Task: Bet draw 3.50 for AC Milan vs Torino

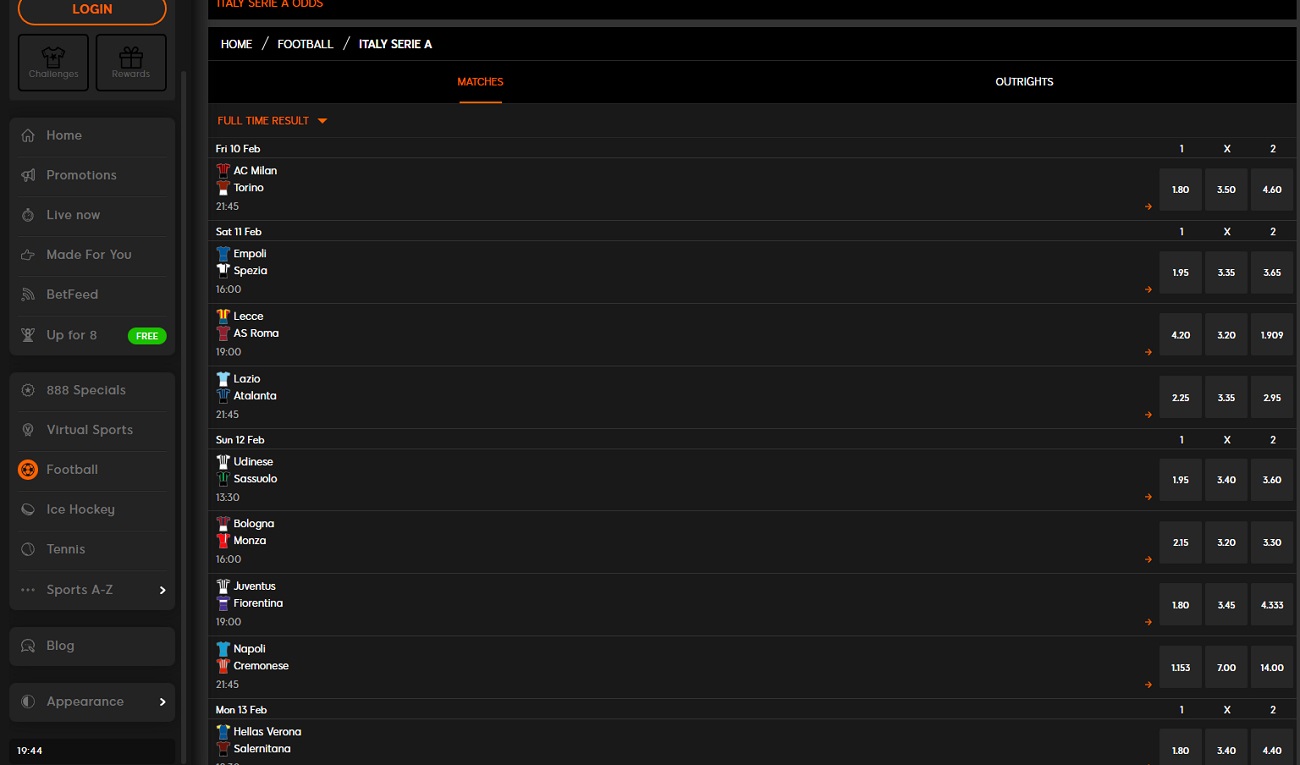Action: 1226,189
